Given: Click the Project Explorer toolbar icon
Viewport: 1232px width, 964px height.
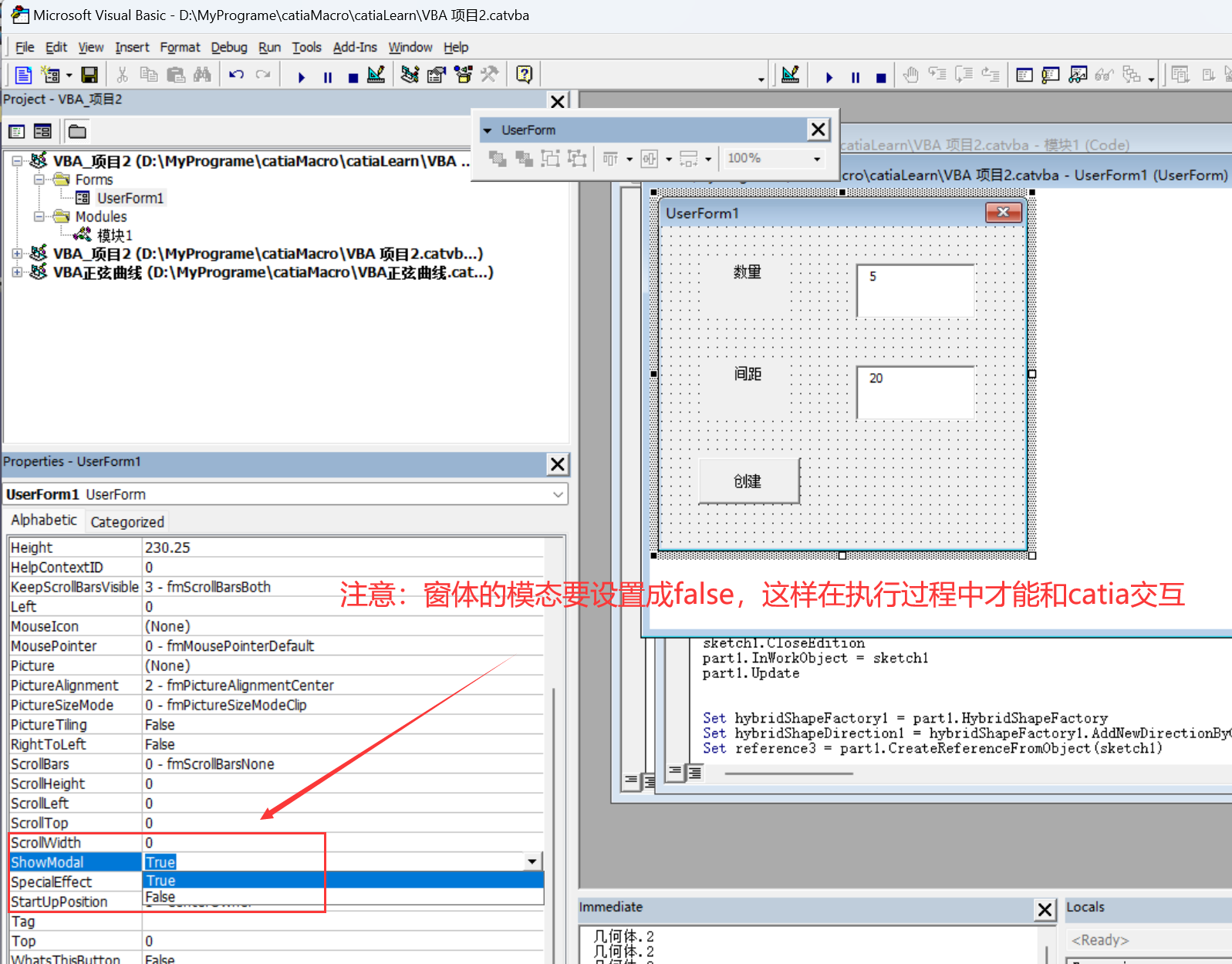Looking at the screenshot, I should coord(410,75).
